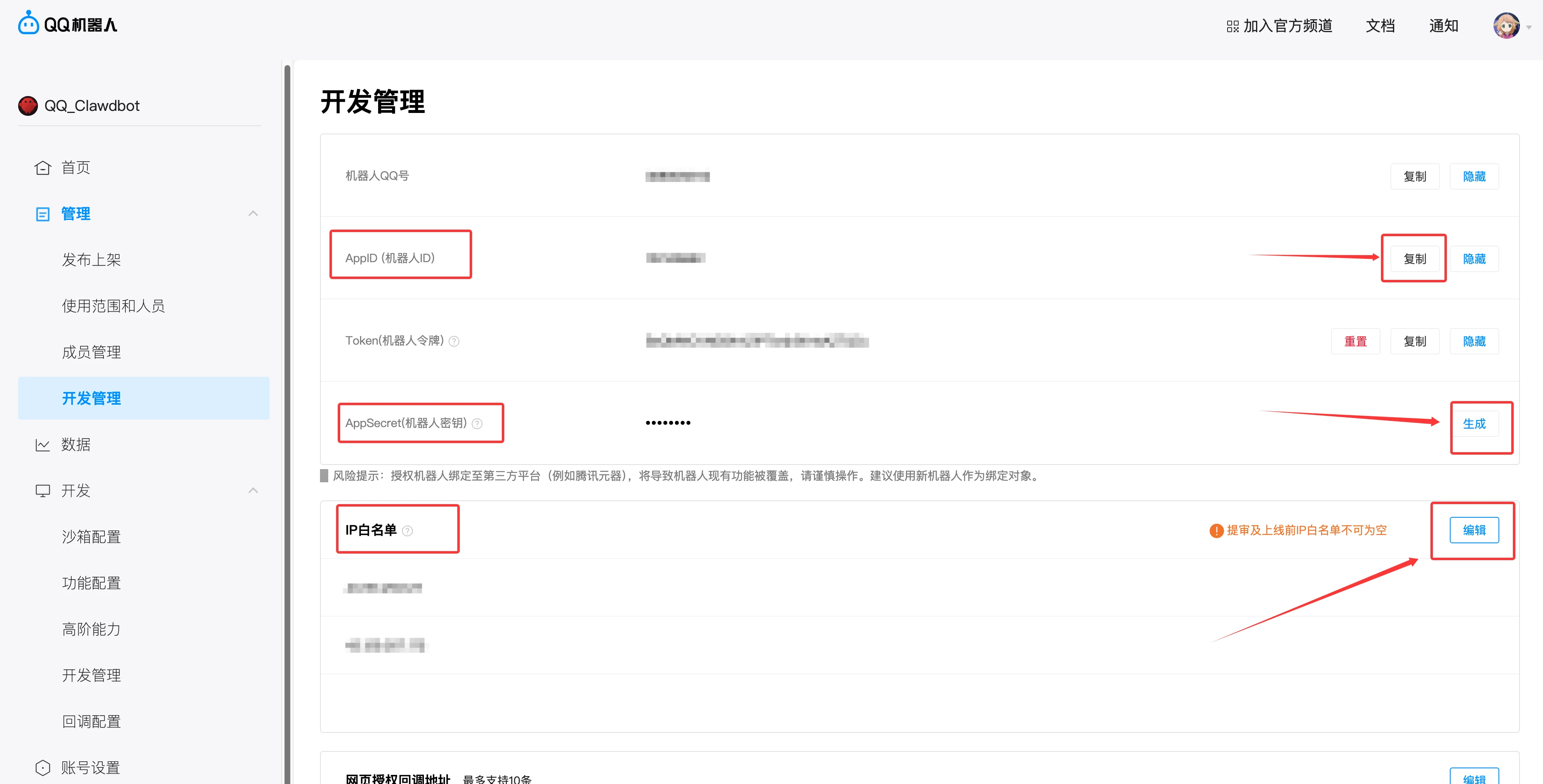Click Token help question mark icon

[454, 341]
